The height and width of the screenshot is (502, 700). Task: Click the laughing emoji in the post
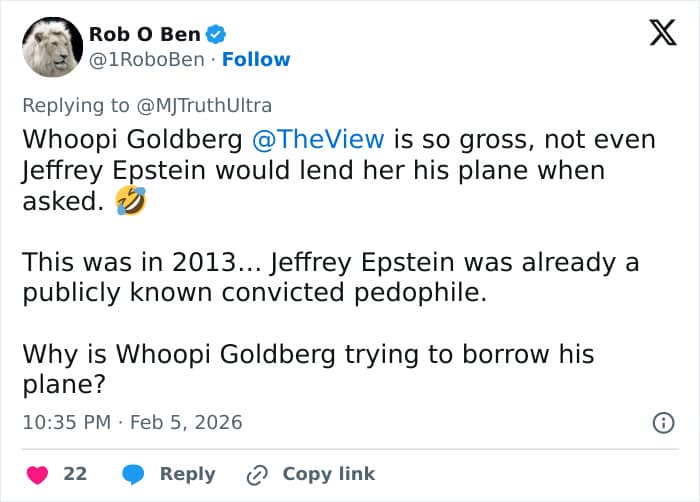130,202
